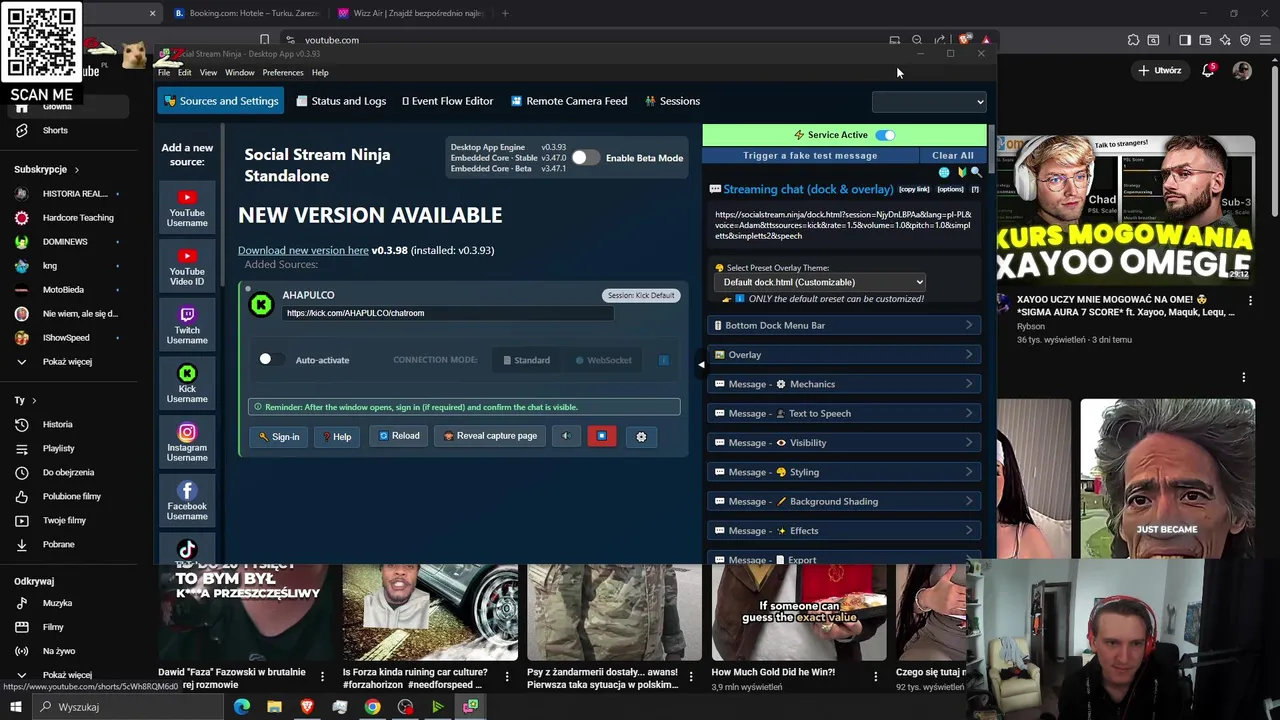Expand YouTube Subskrypcje Pokaż więcej

coord(67,362)
